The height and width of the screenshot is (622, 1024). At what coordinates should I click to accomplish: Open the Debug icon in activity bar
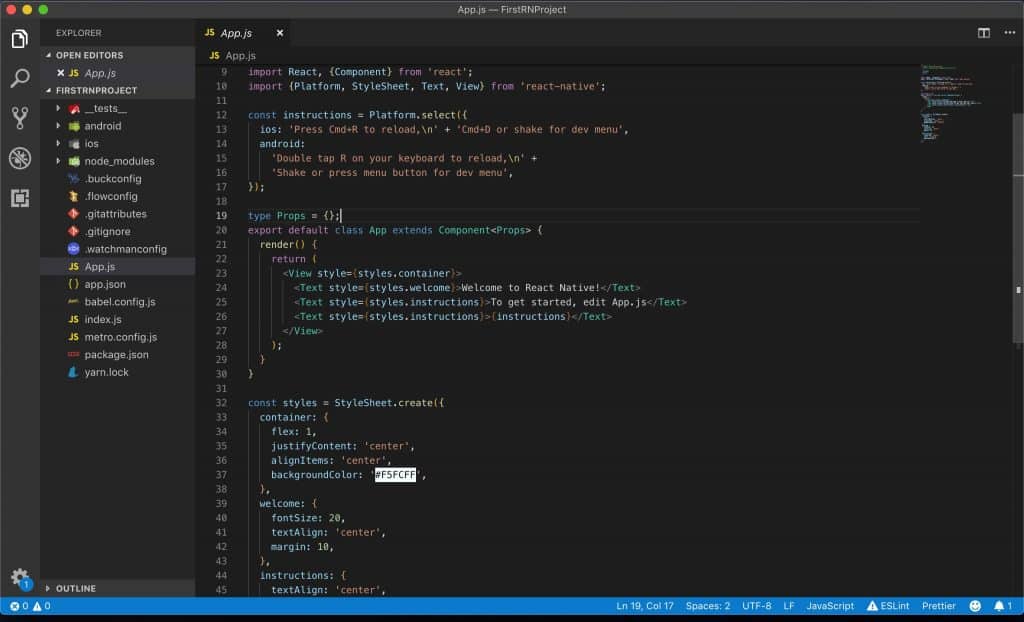click(x=21, y=158)
